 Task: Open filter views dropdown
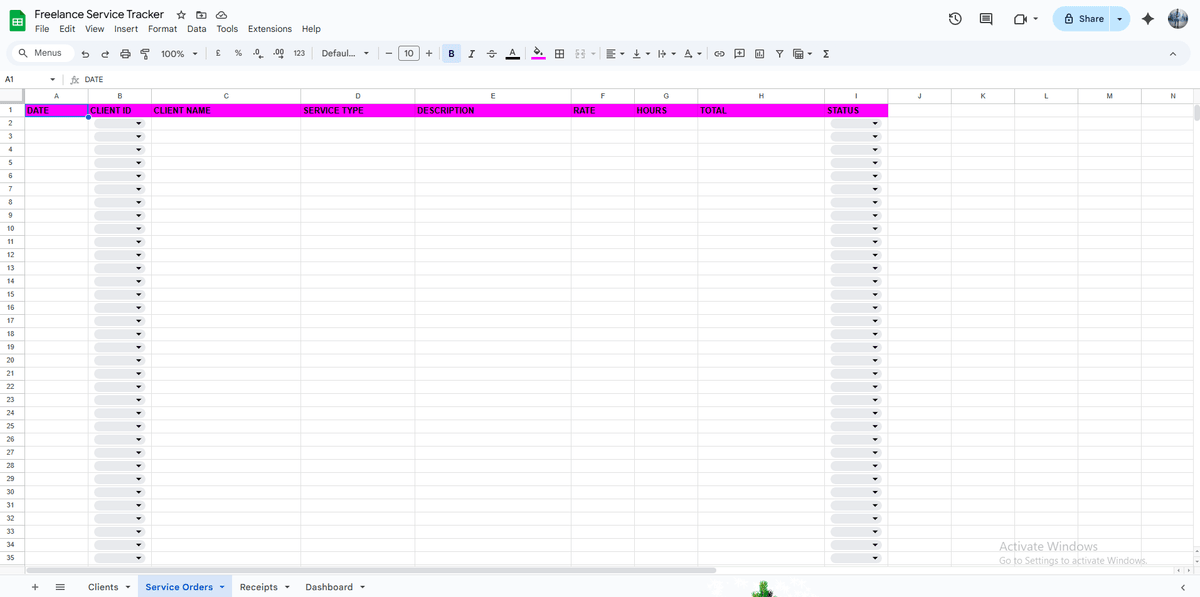(802, 54)
